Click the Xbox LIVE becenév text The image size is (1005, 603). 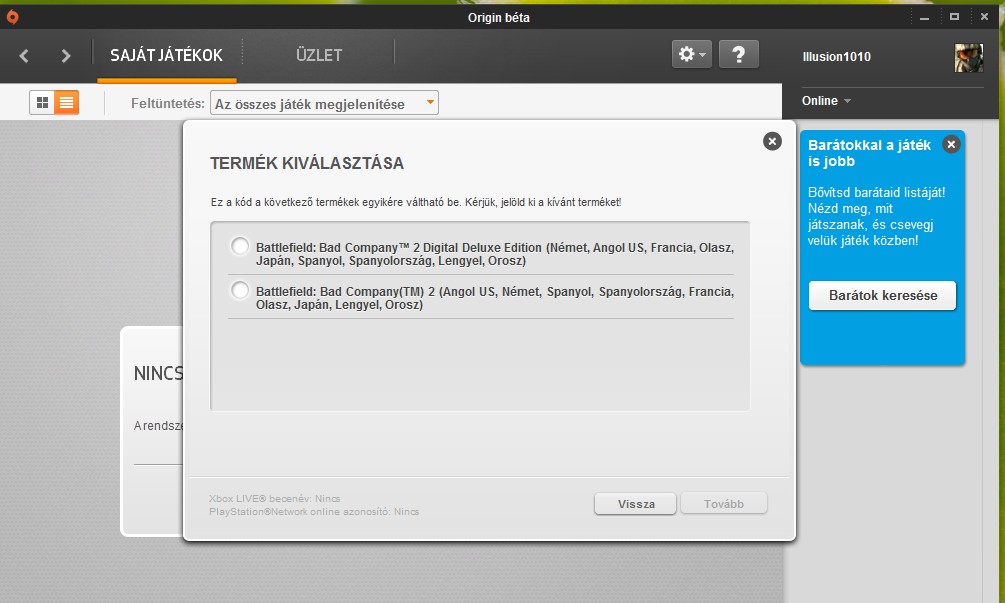(274, 499)
